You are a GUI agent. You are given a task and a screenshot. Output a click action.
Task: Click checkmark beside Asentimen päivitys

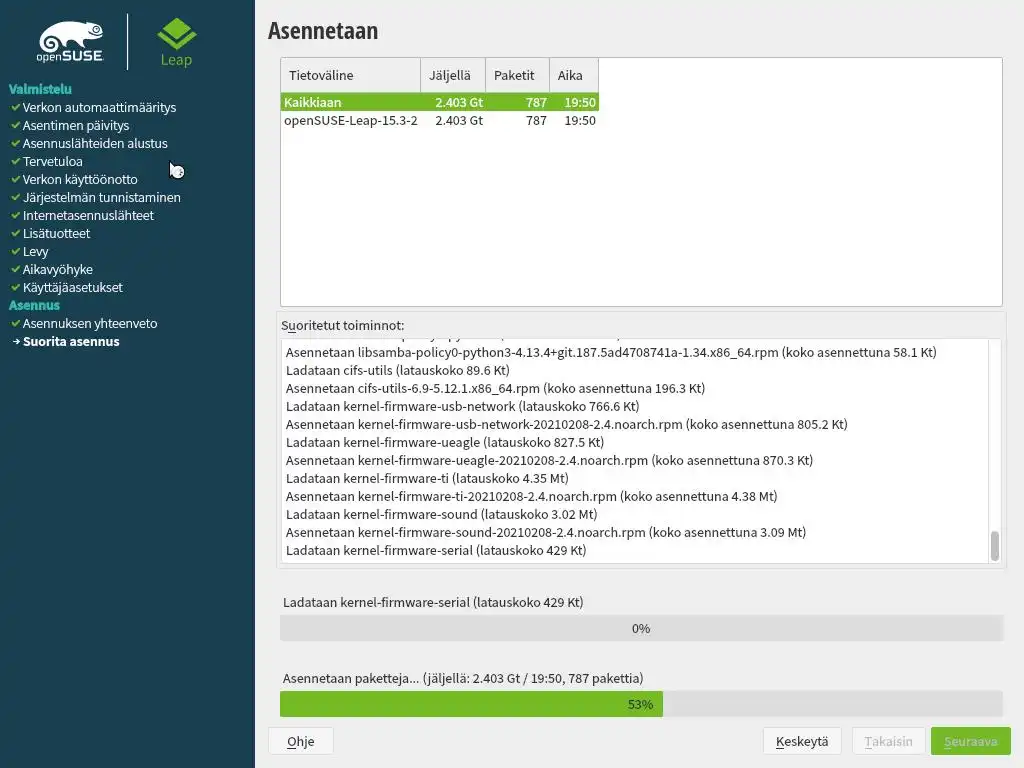pyautogui.click(x=16, y=125)
